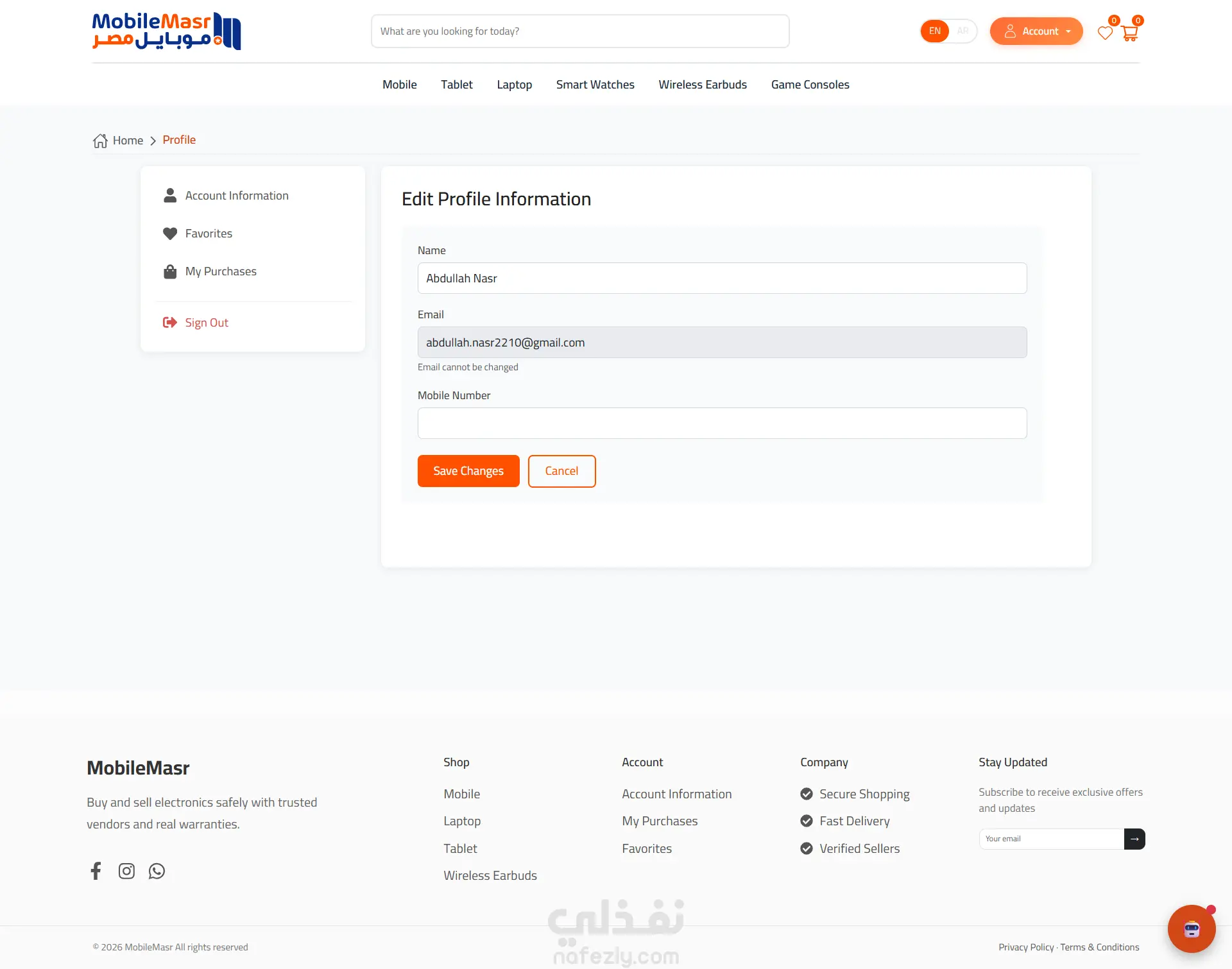Click the Save Changes button
Viewport: 1232px width, 969px height.
(x=468, y=471)
